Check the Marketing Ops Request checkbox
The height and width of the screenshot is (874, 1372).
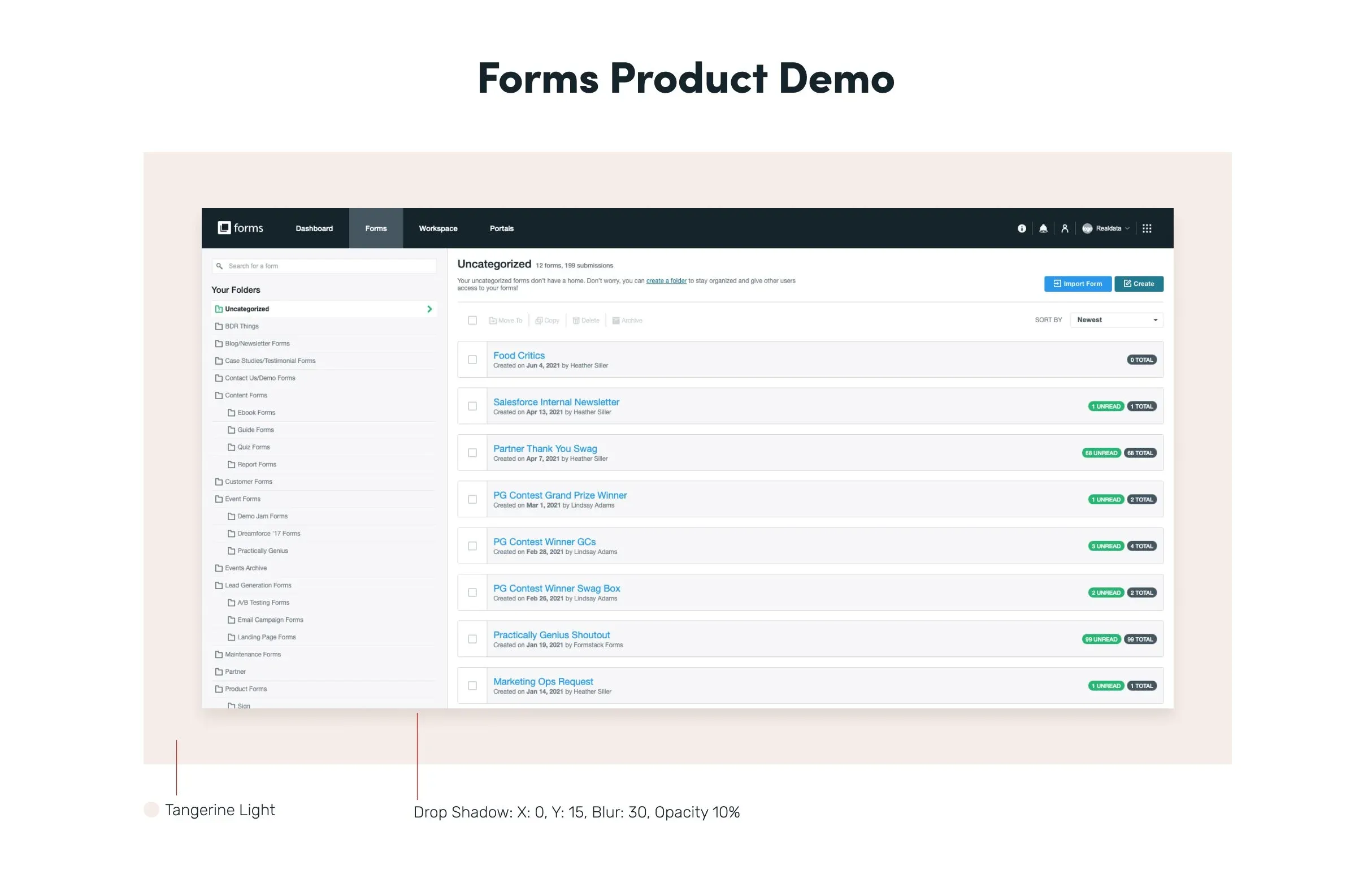click(x=472, y=686)
